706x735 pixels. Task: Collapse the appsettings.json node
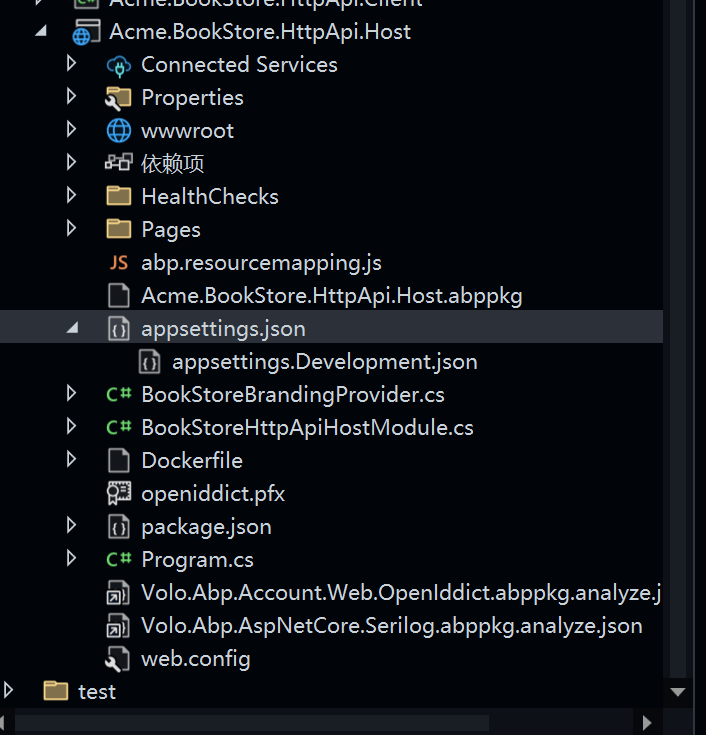coord(72,328)
